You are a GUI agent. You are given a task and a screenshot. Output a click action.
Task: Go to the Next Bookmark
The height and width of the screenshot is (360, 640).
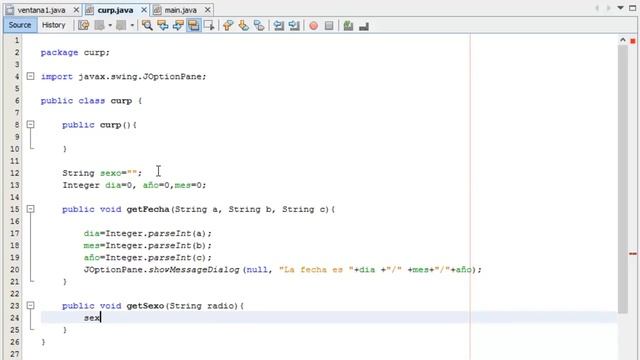click(x=243, y=26)
